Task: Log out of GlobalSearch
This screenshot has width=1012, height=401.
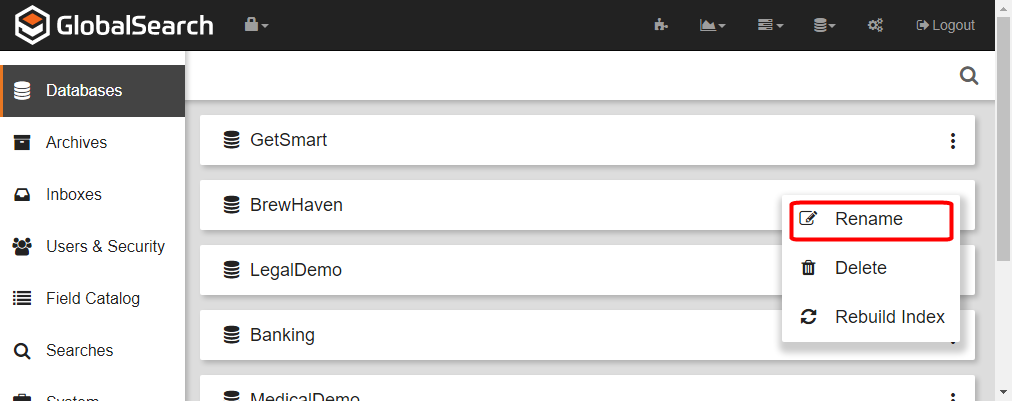Action: click(945, 25)
